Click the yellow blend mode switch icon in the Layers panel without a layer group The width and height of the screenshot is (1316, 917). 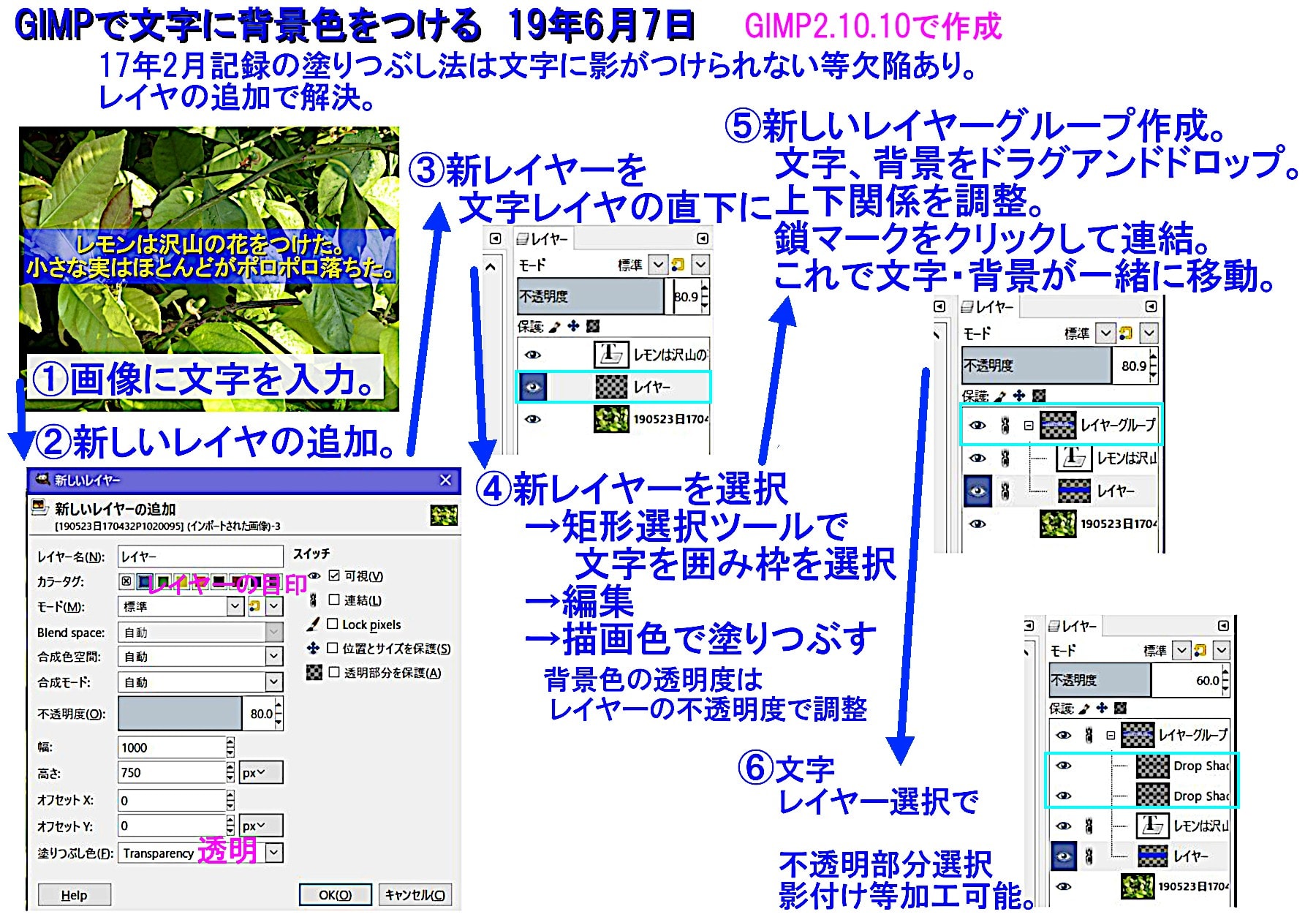tap(678, 265)
